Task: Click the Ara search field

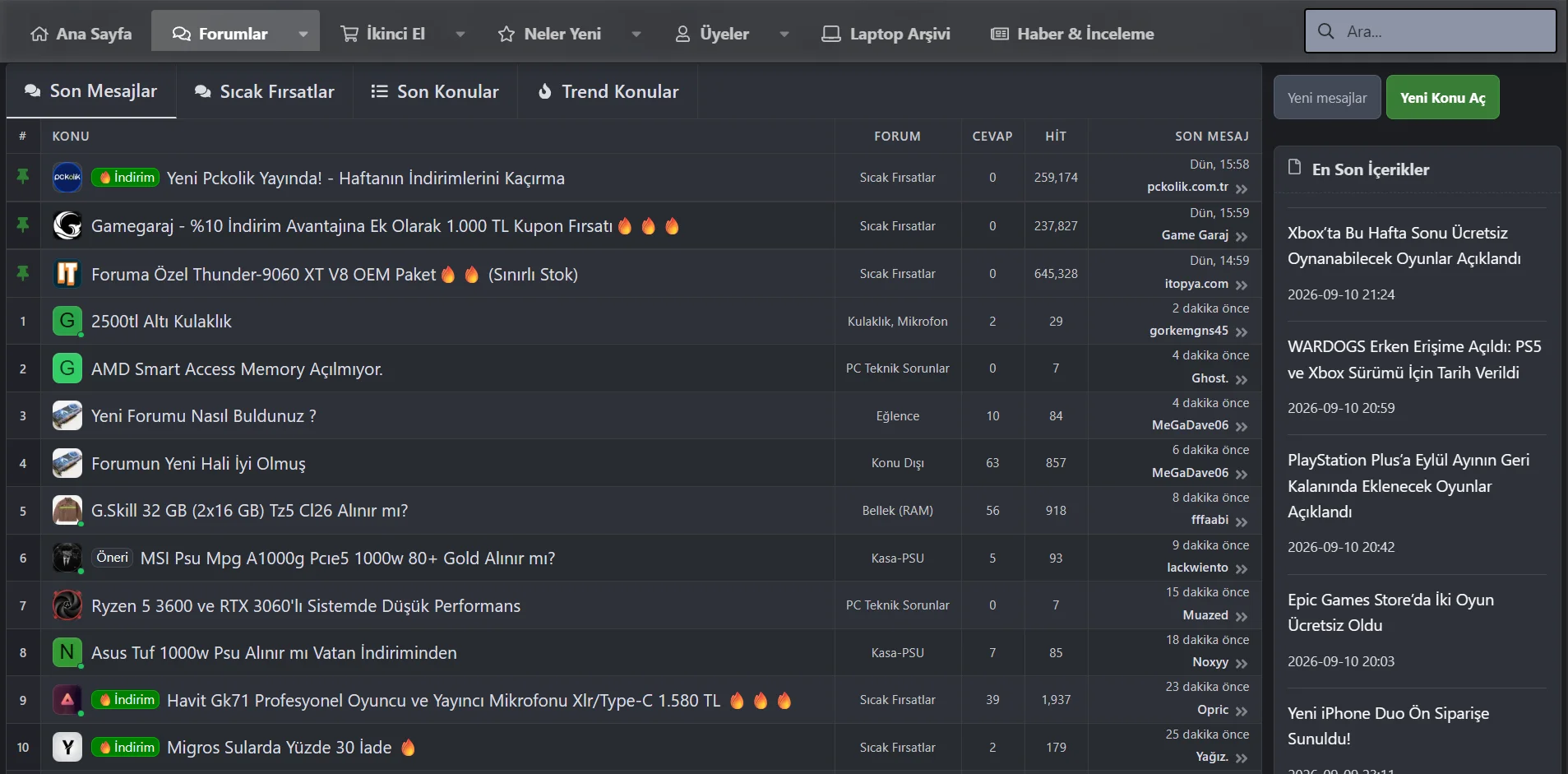Action: click(x=1431, y=31)
